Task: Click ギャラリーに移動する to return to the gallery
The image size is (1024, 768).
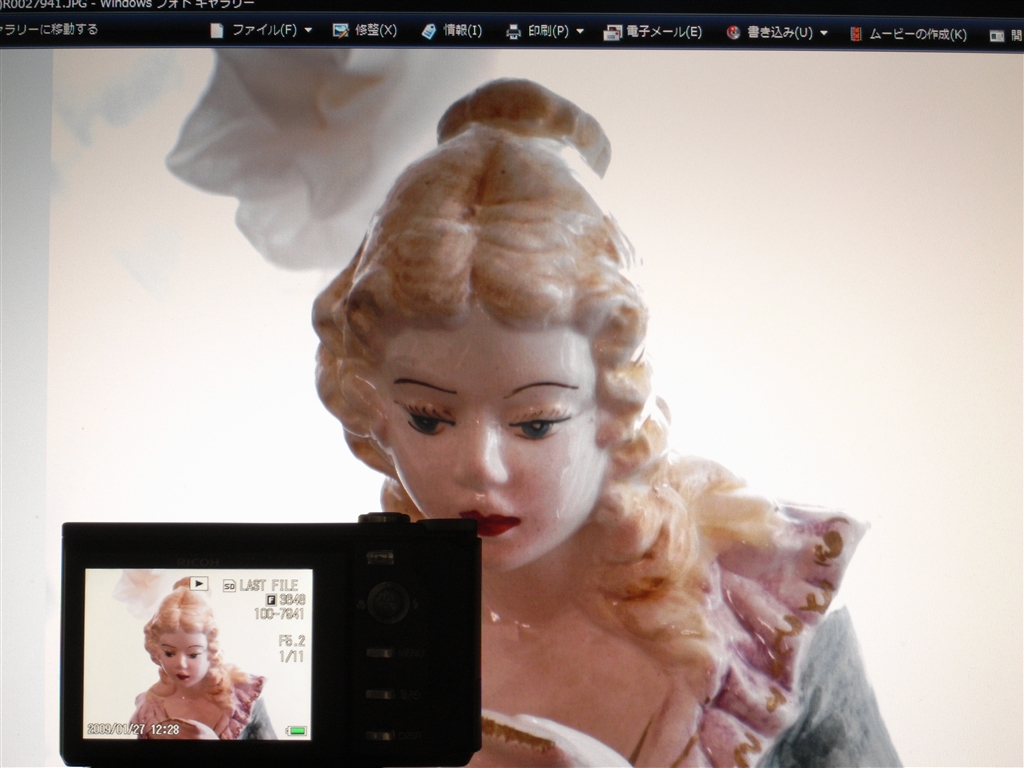Action: tap(49, 29)
